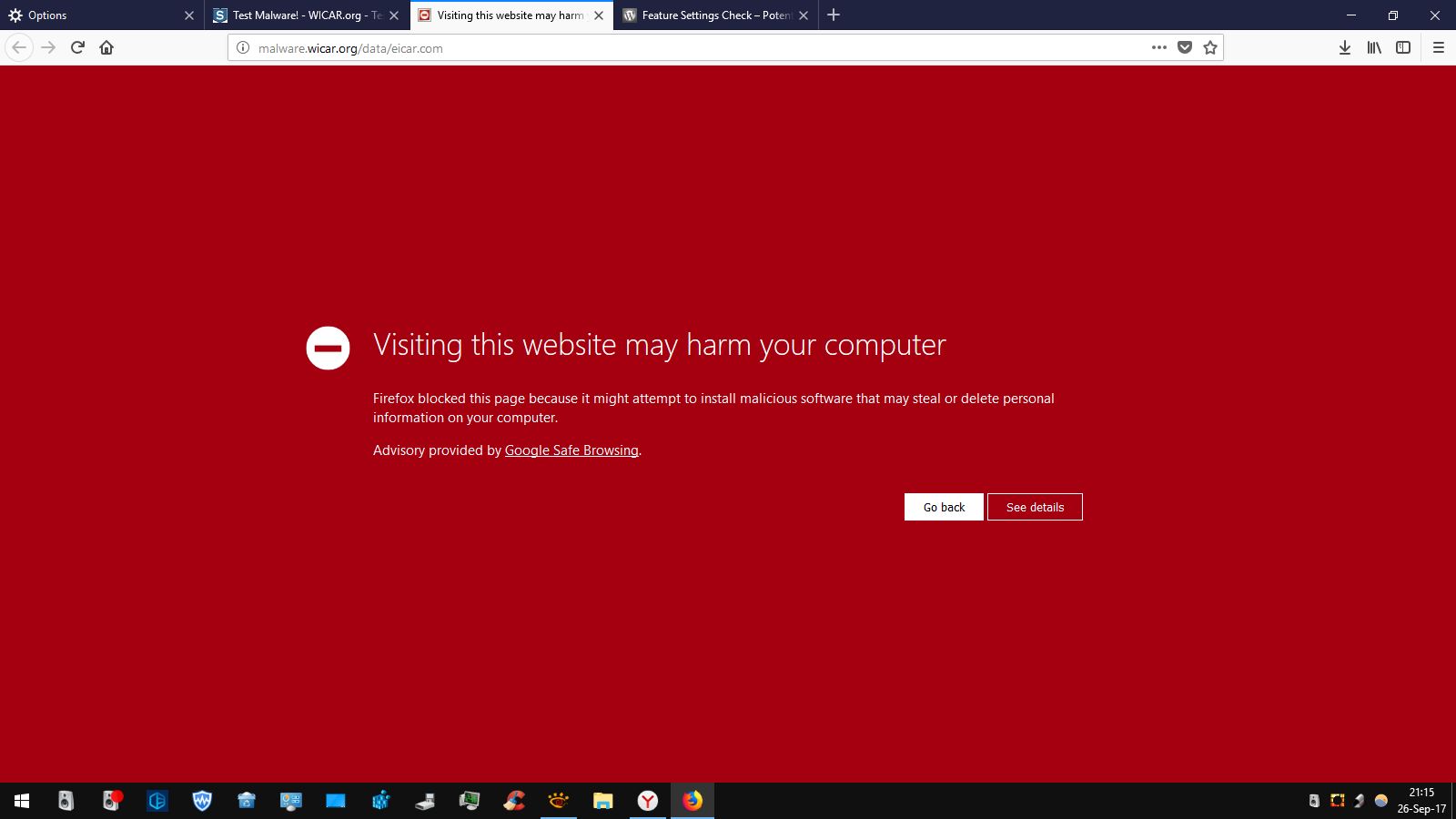1456x819 pixels.
Task: Open the drive utility taskbar icon
Action: point(425,801)
